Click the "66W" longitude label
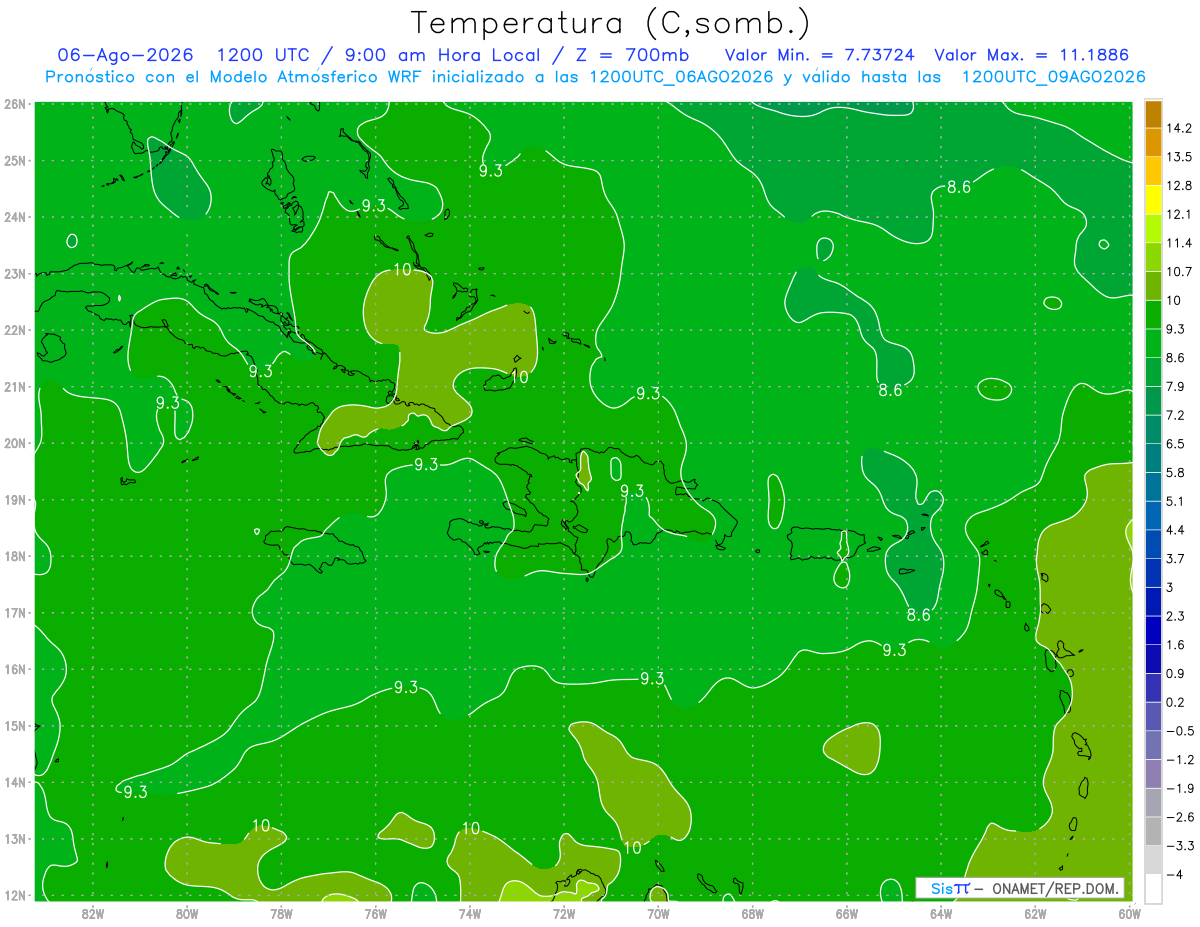1200x927 pixels. point(846,912)
